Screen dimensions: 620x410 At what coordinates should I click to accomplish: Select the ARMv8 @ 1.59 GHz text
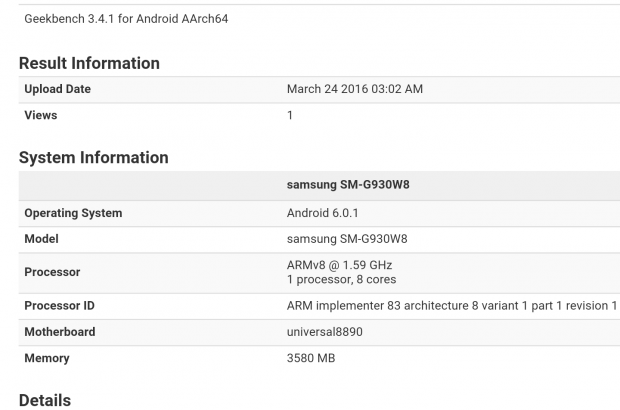tap(339, 265)
